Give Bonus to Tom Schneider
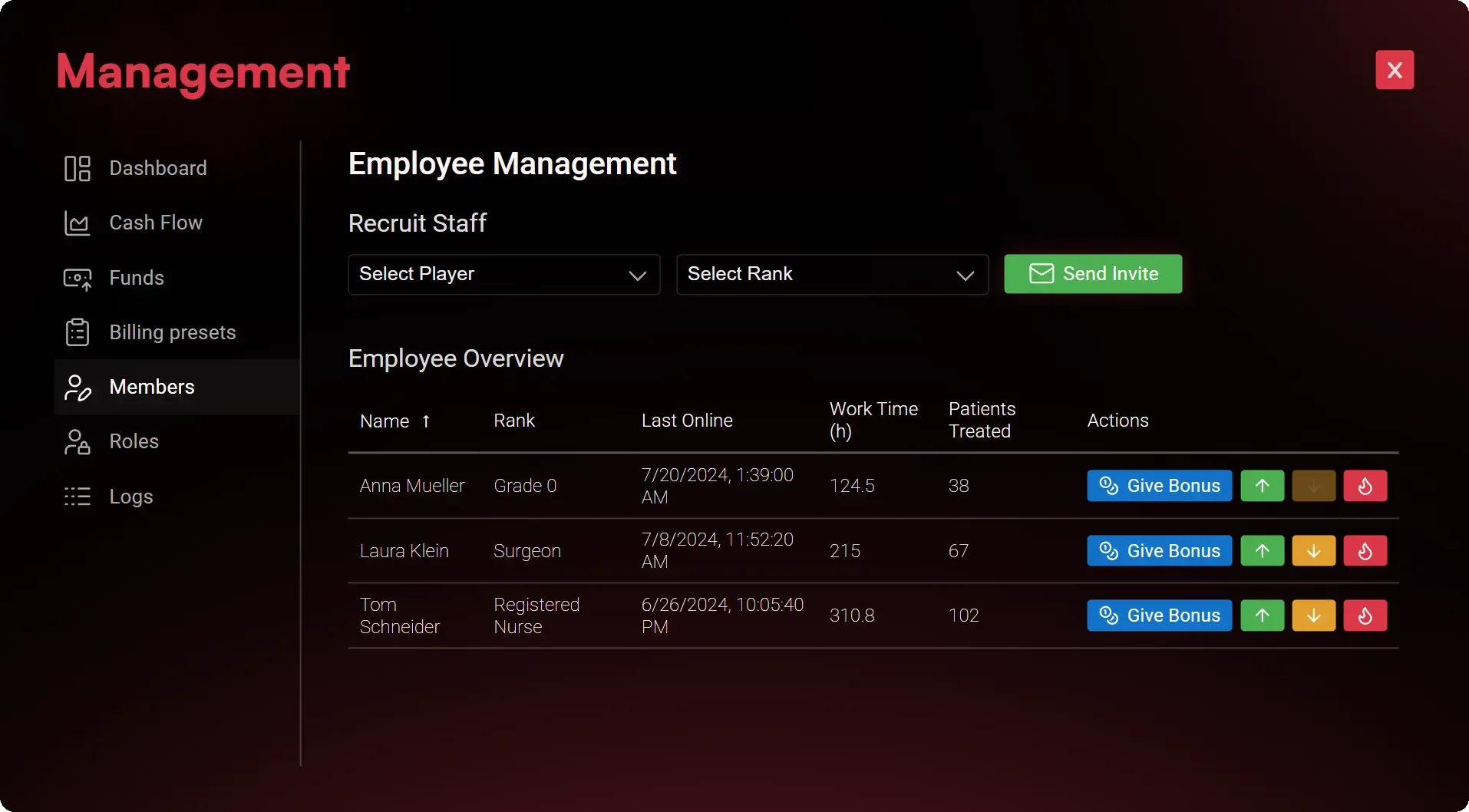This screenshot has height=812, width=1469. (x=1158, y=615)
